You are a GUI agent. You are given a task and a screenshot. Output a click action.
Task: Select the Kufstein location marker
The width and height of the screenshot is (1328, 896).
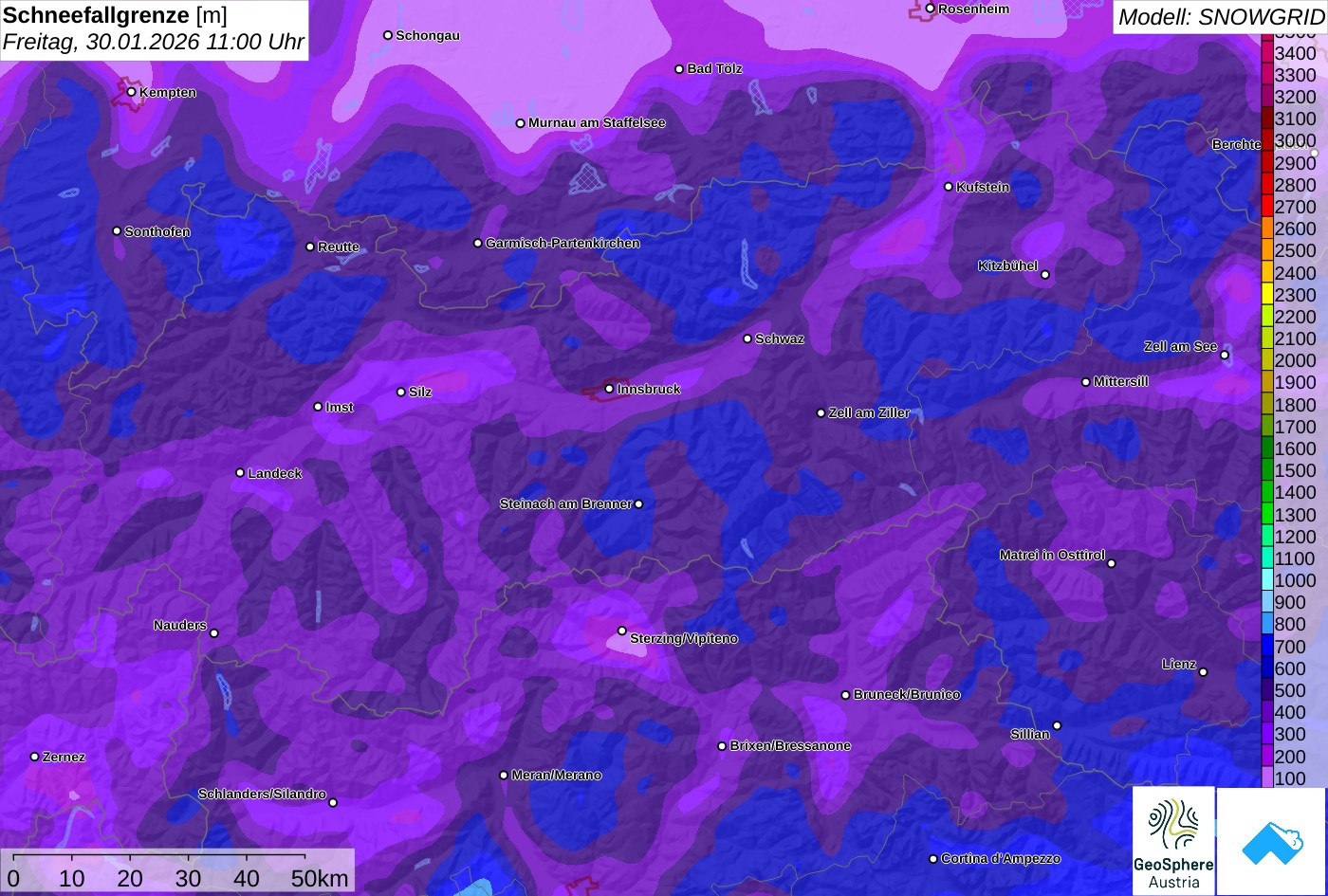point(949,187)
